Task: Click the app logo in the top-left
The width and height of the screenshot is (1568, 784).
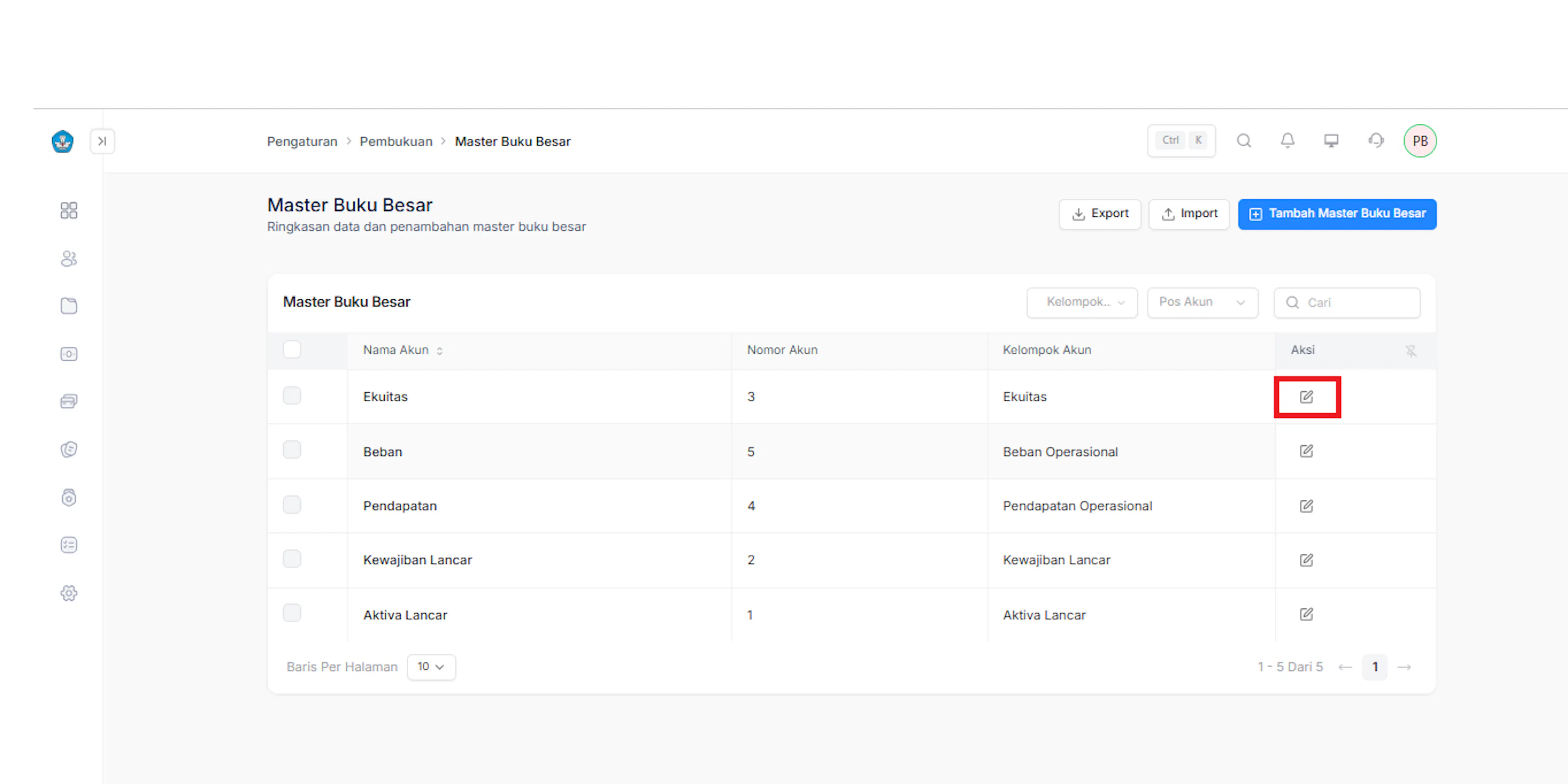Action: 63,141
